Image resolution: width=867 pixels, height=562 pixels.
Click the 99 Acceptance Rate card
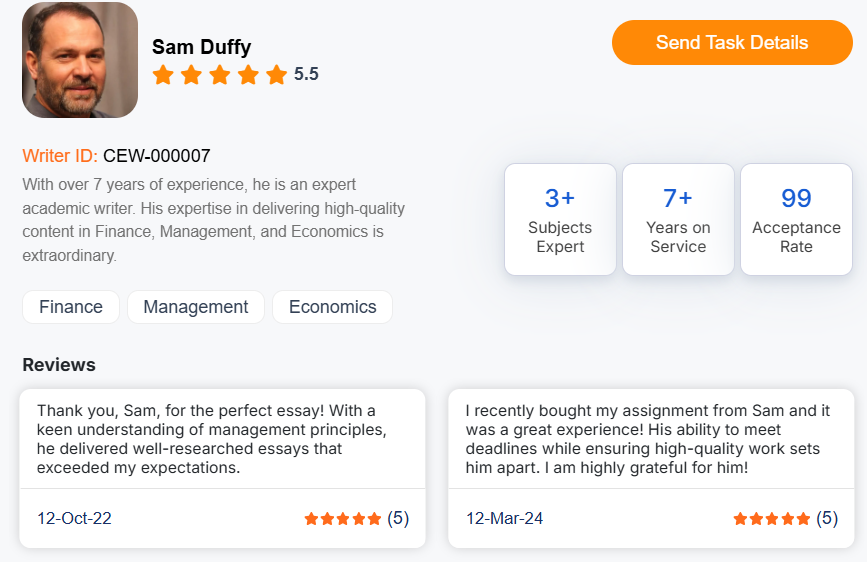(x=796, y=219)
